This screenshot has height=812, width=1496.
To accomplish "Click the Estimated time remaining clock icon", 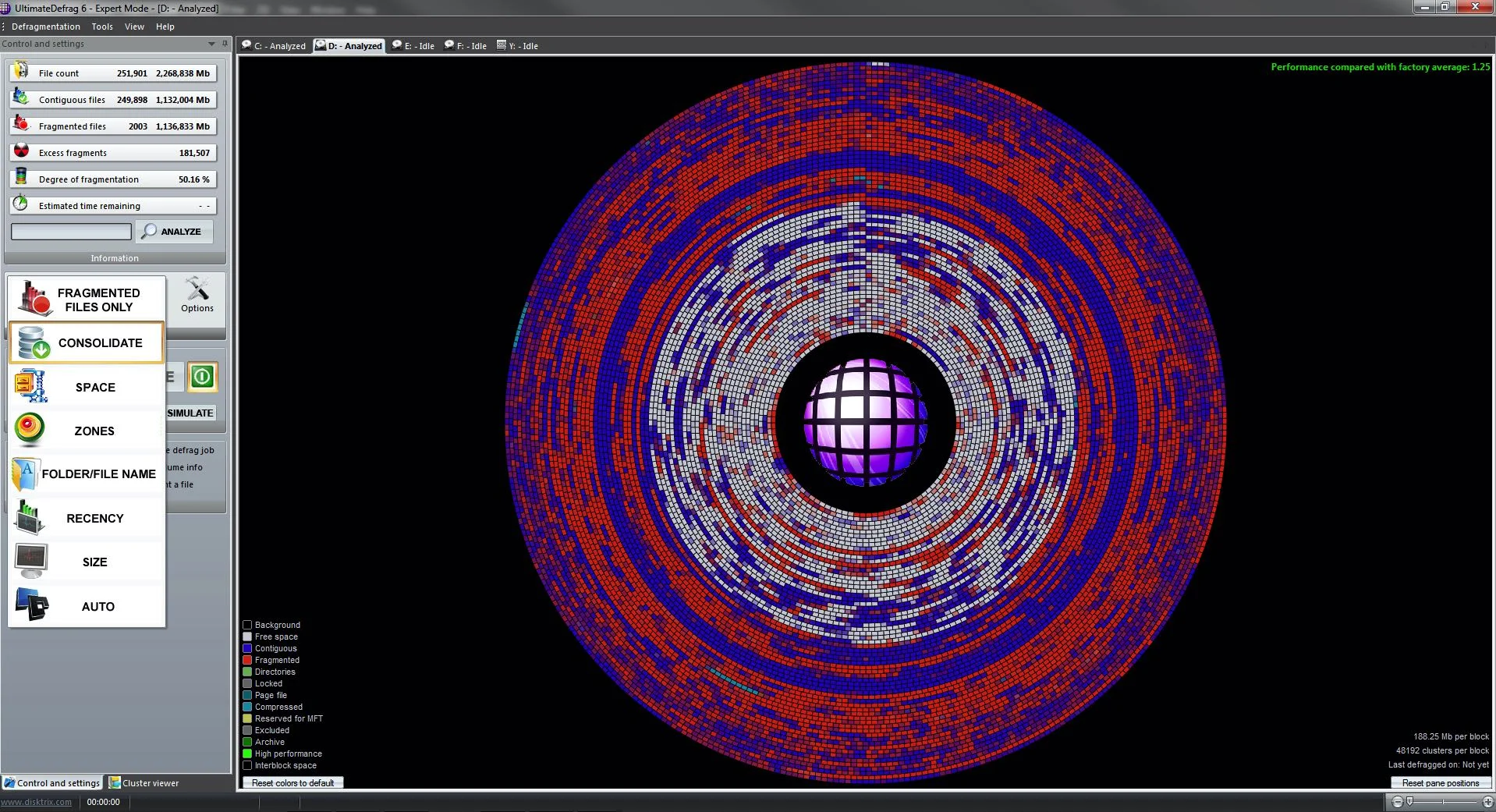I will [x=21, y=204].
